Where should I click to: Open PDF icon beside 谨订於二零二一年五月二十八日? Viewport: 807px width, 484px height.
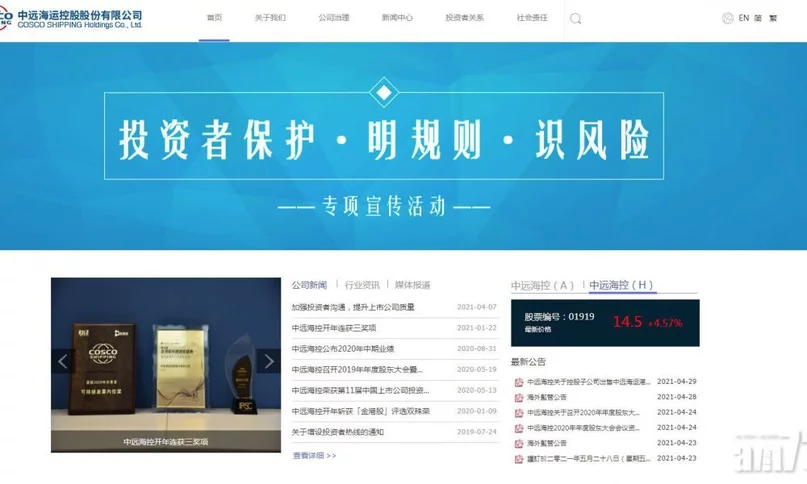[519, 459]
